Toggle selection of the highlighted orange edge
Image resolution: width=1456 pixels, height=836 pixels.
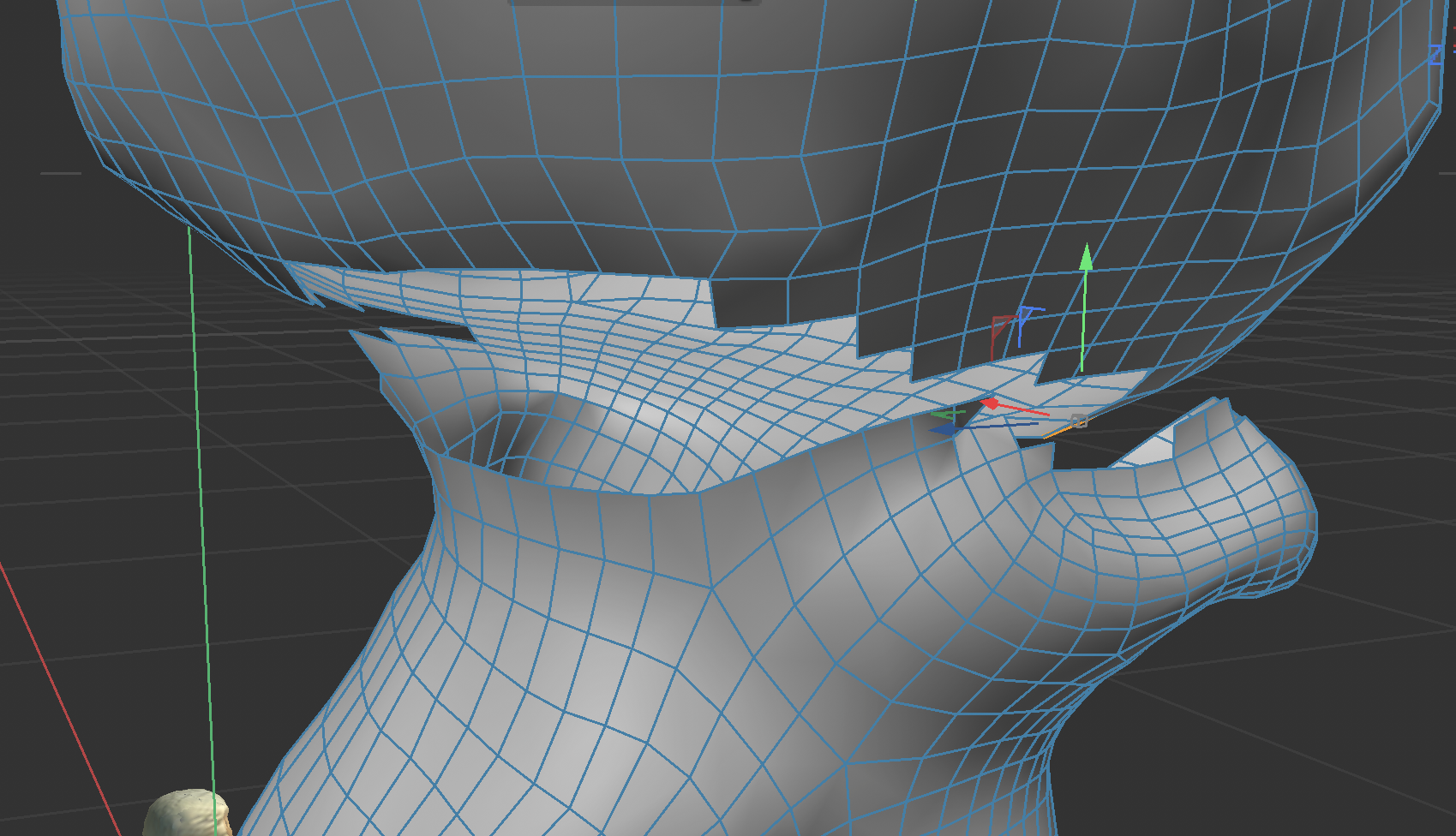click(1058, 430)
